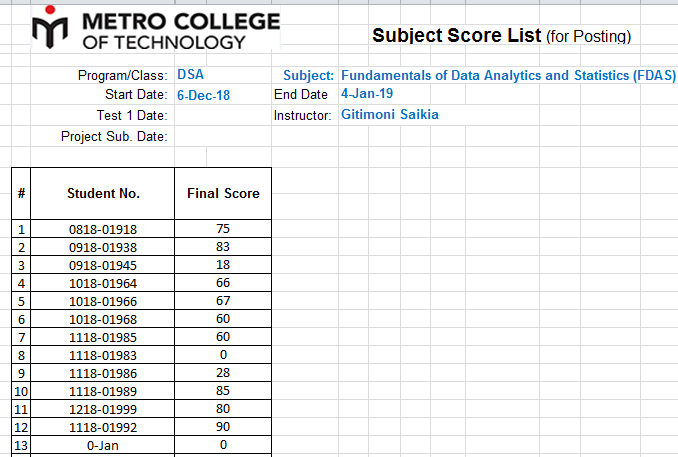Click score 60 for student 1018-01968
The height and width of the screenshot is (457, 678).
click(x=223, y=319)
